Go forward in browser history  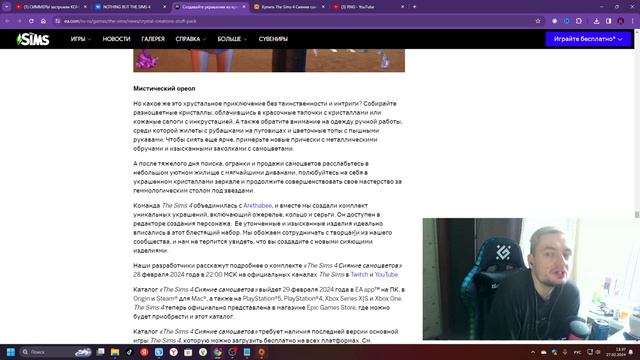tap(19, 21)
